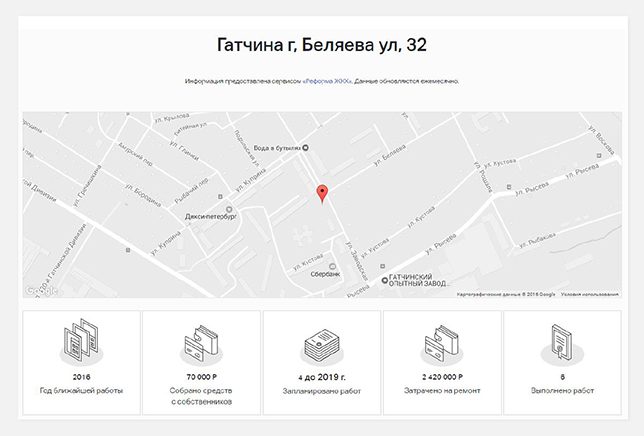644x436 pixels.
Task: Click the Вода в бутылях marker
Action: [x=307, y=148]
